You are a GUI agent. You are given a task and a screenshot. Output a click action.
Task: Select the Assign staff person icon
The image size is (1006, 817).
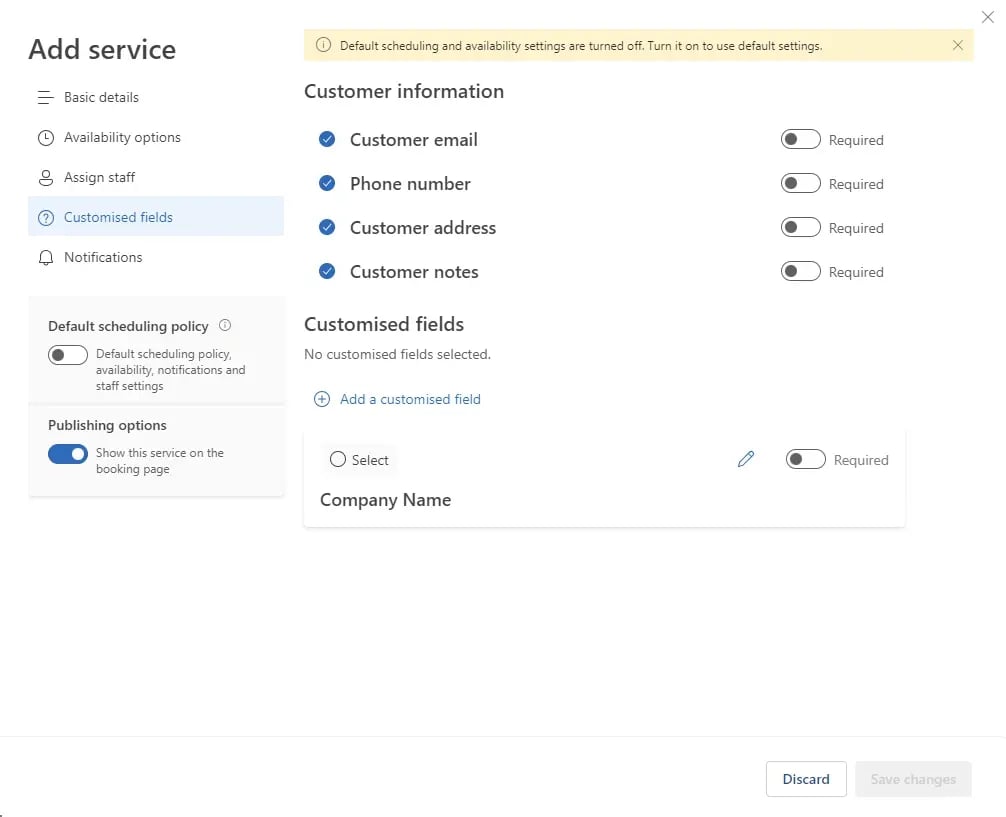45,177
